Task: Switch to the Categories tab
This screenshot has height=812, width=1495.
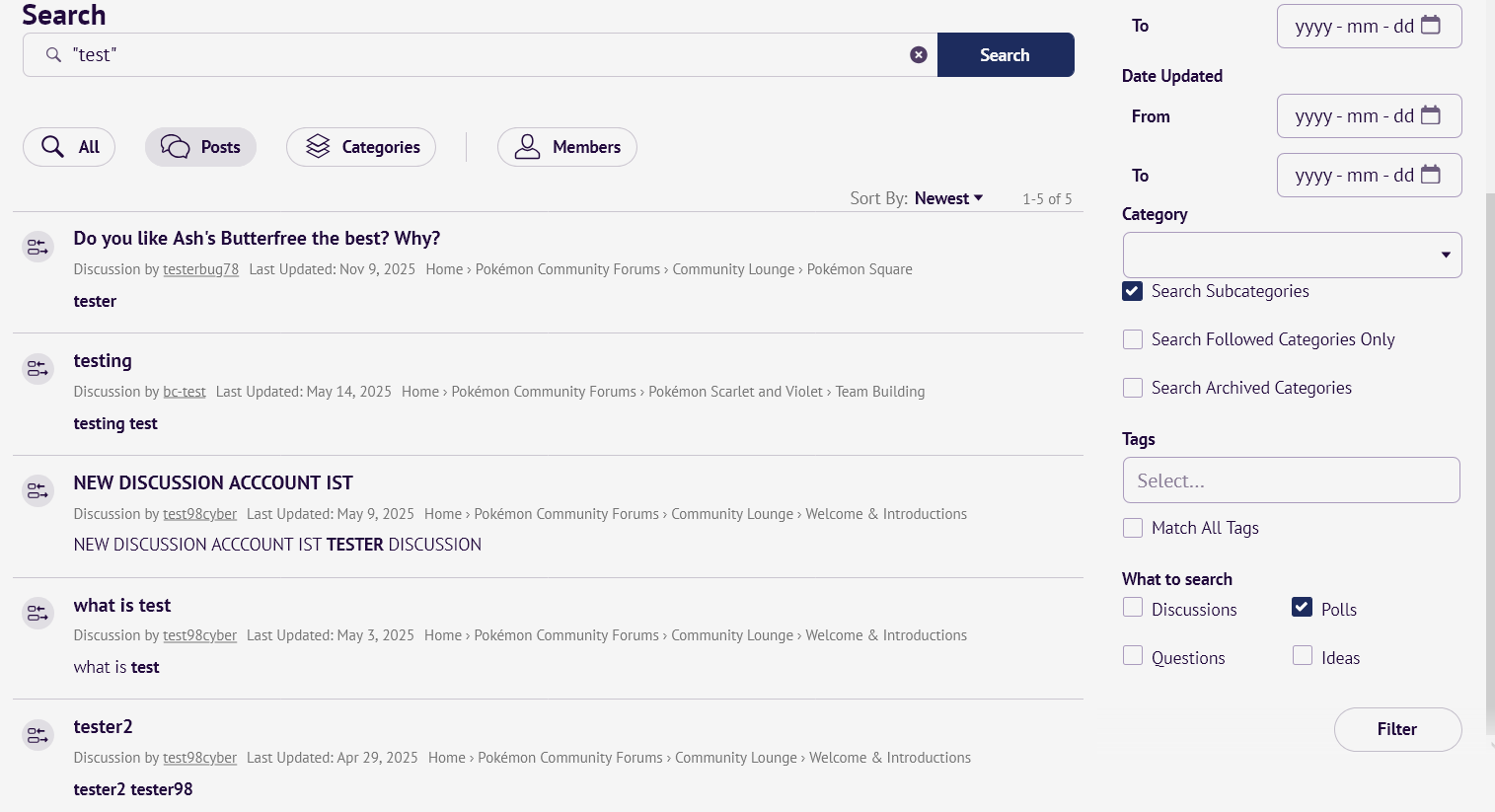Action: point(361,147)
